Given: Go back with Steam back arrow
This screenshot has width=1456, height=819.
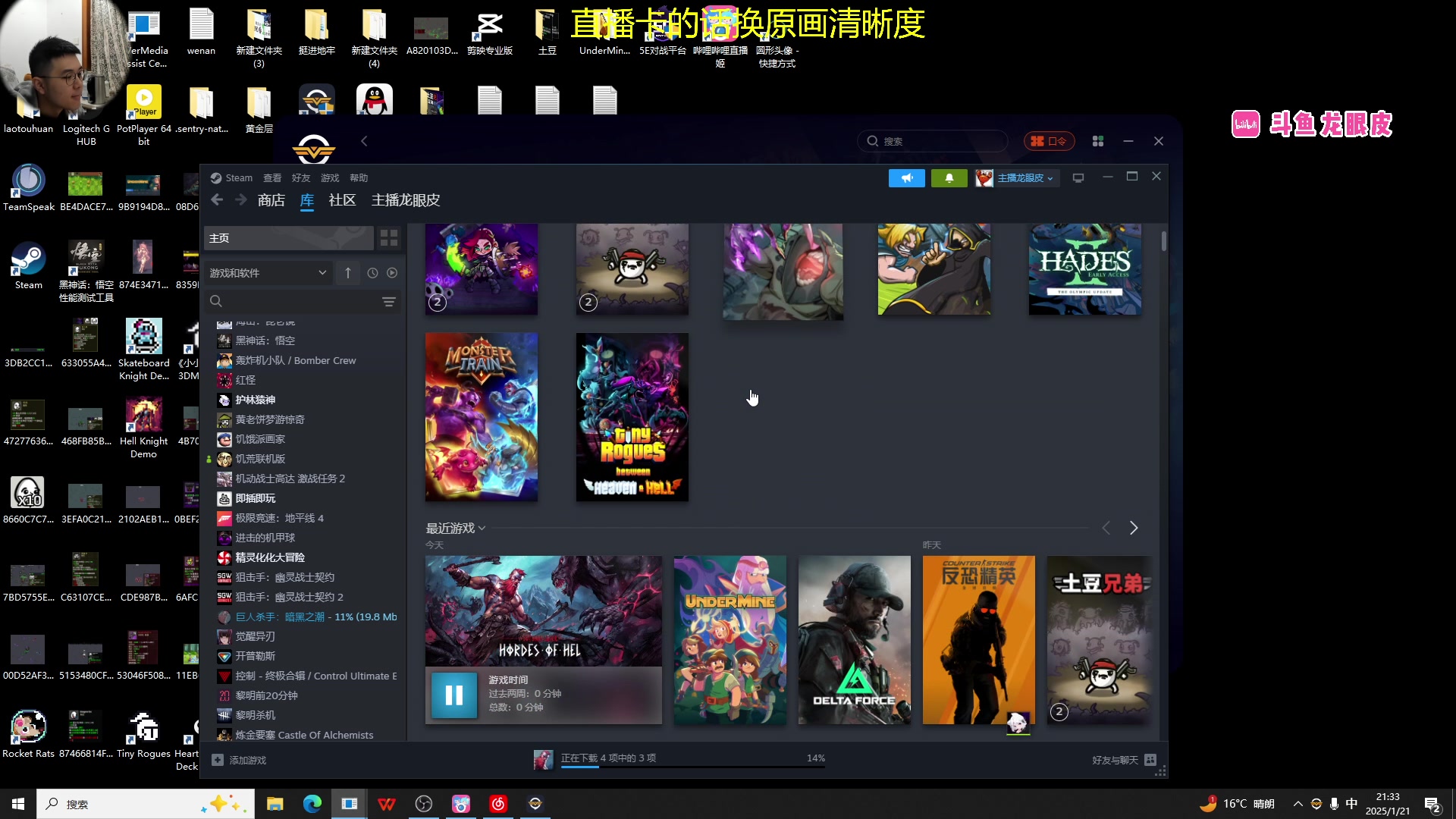Looking at the screenshot, I should coord(217,199).
